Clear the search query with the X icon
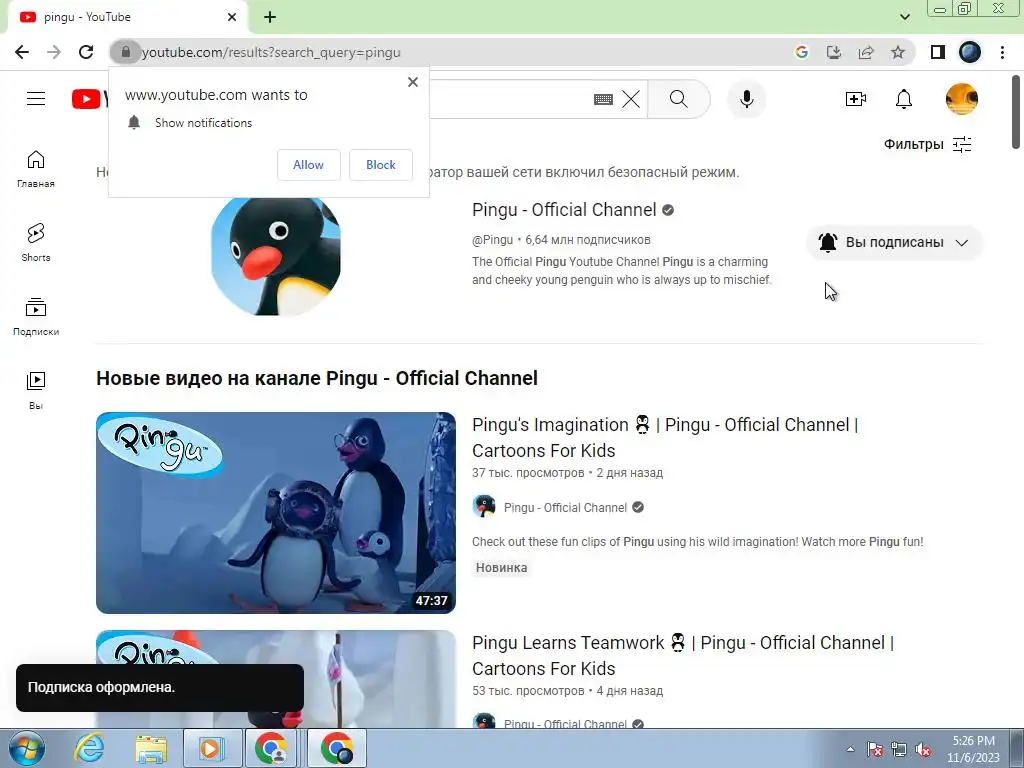Image resolution: width=1024 pixels, height=768 pixels. click(x=631, y=99)
